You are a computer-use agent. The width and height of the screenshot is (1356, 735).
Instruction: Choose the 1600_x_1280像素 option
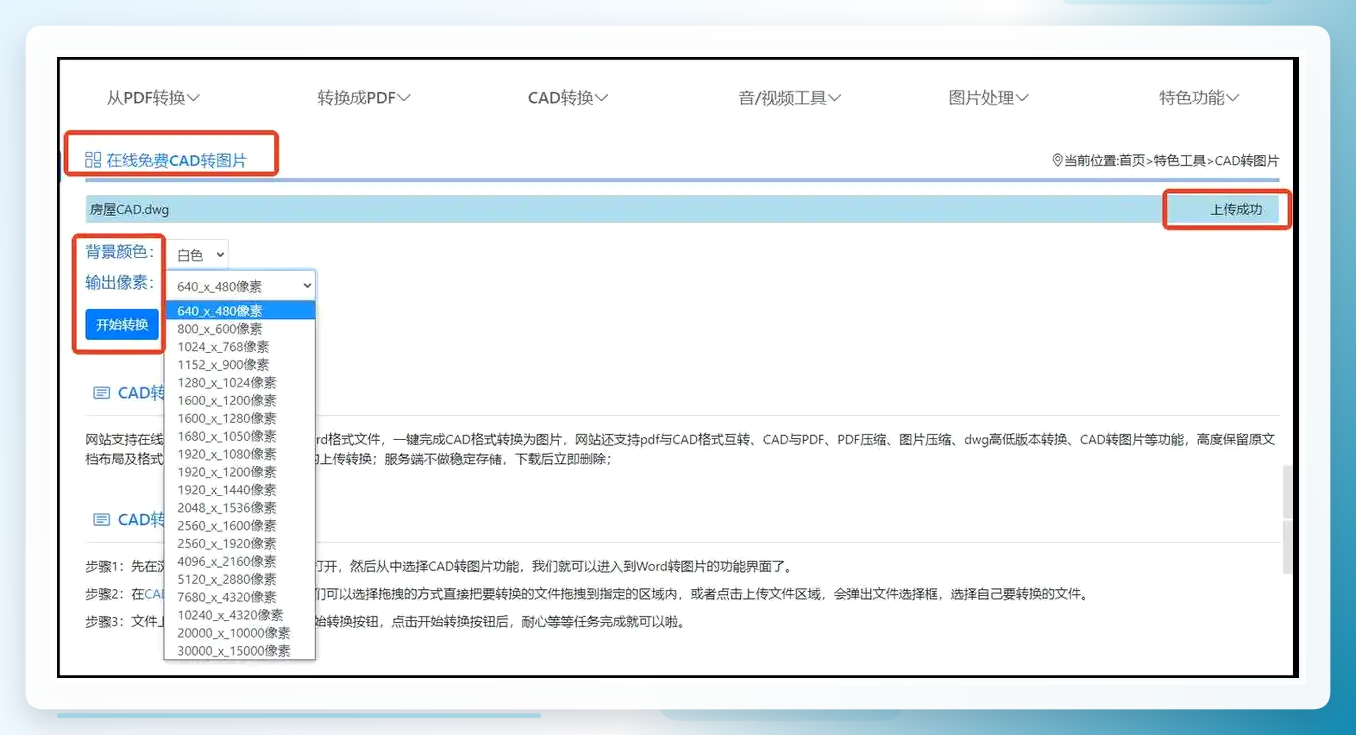click(240, 419)
